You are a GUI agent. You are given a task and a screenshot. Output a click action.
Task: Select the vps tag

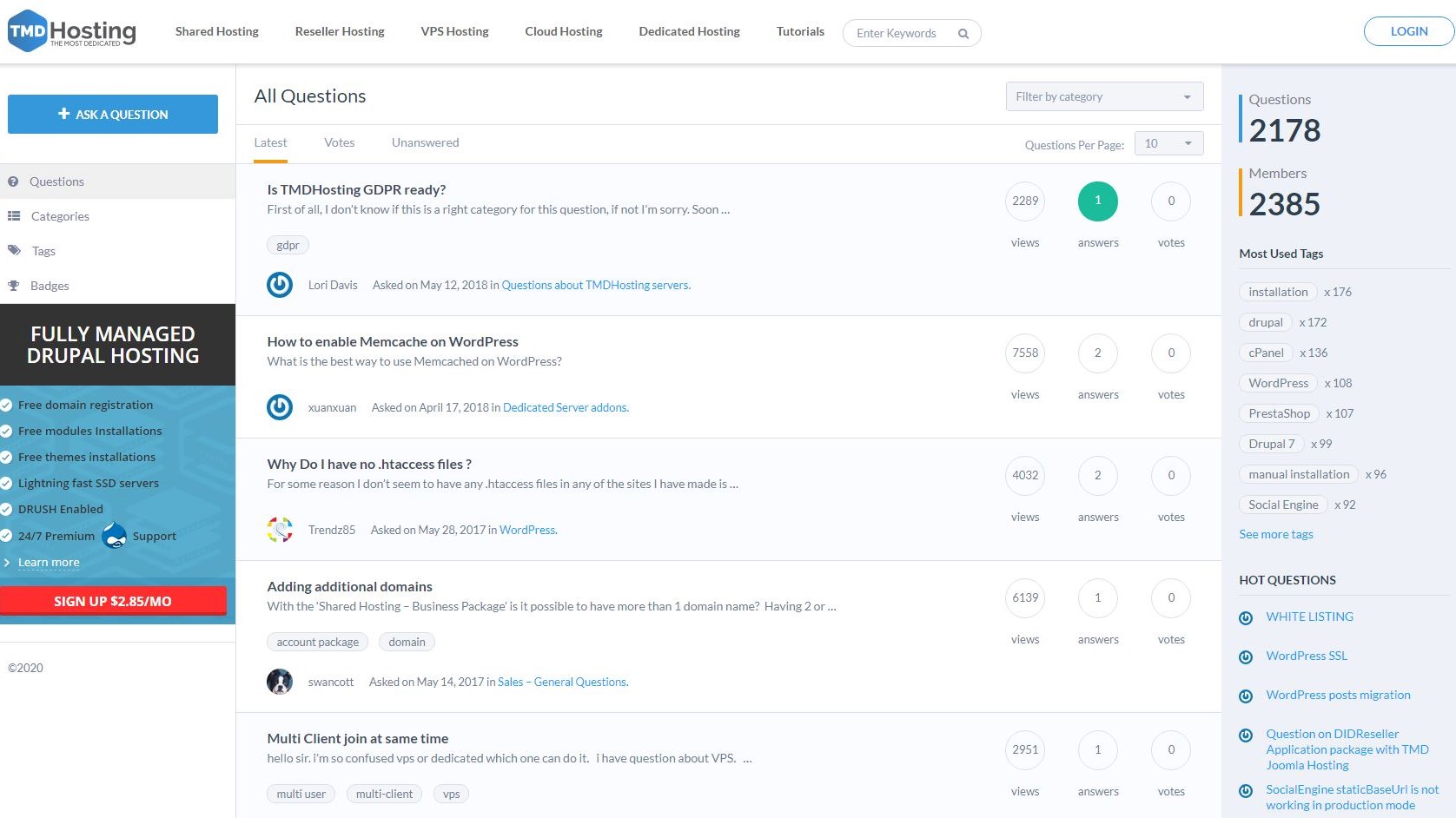[451, 794]
